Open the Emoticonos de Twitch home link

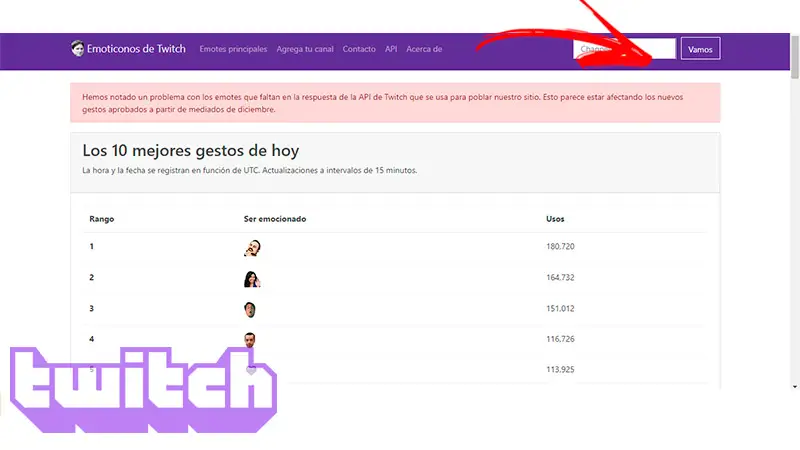(x=136, y=49)
